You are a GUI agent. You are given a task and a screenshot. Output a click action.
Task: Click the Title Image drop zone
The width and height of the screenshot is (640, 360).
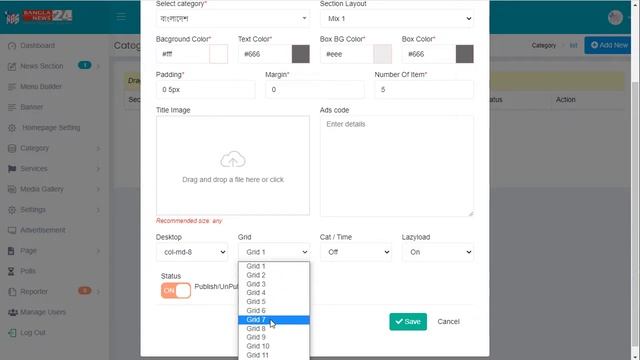[233, 165]
